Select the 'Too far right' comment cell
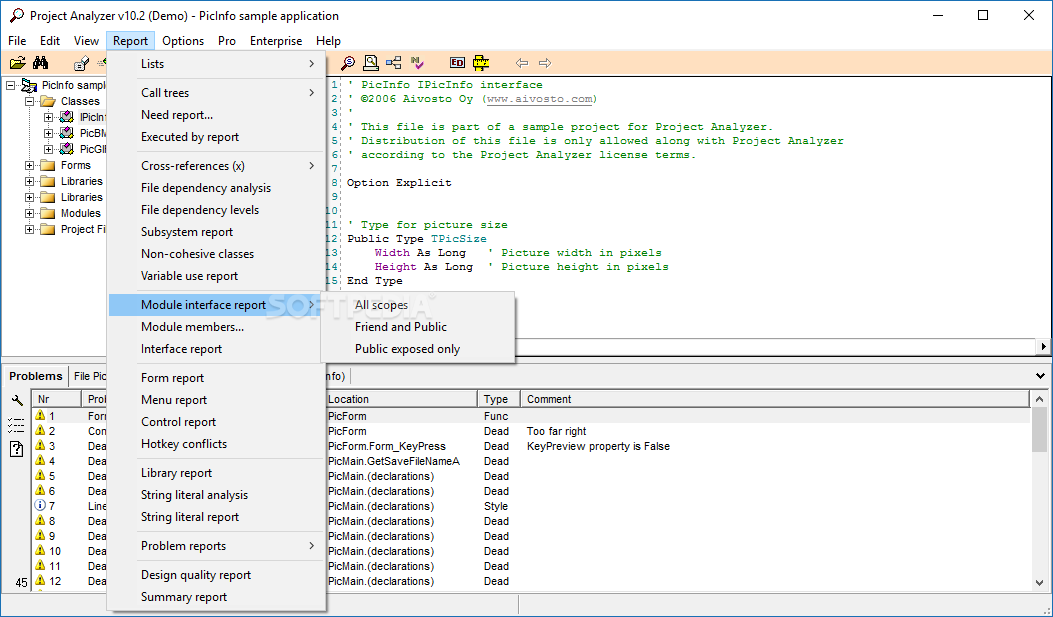 pyautogui.click(x=557, y=431)
